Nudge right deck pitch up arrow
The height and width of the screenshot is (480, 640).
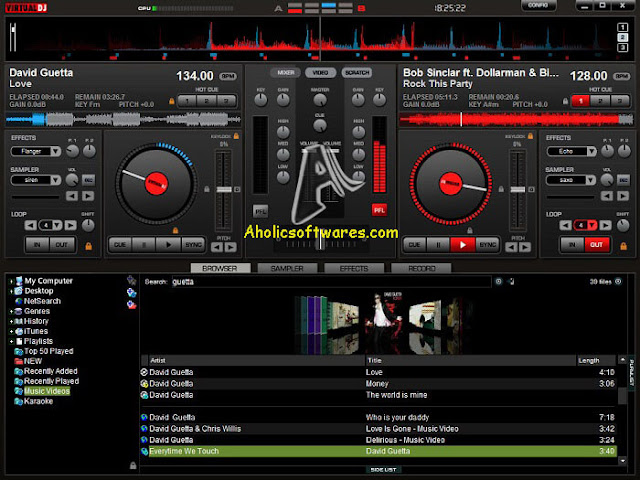(525, 247)
